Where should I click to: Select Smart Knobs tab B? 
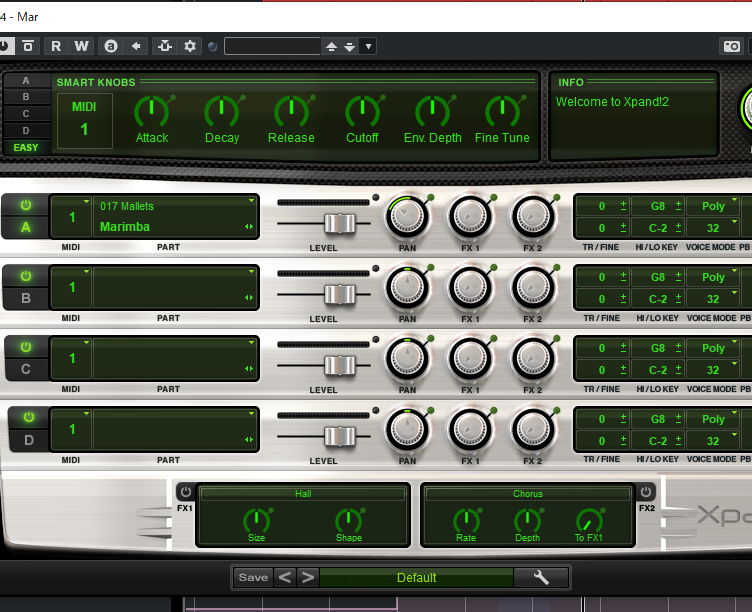pos(26,96)
